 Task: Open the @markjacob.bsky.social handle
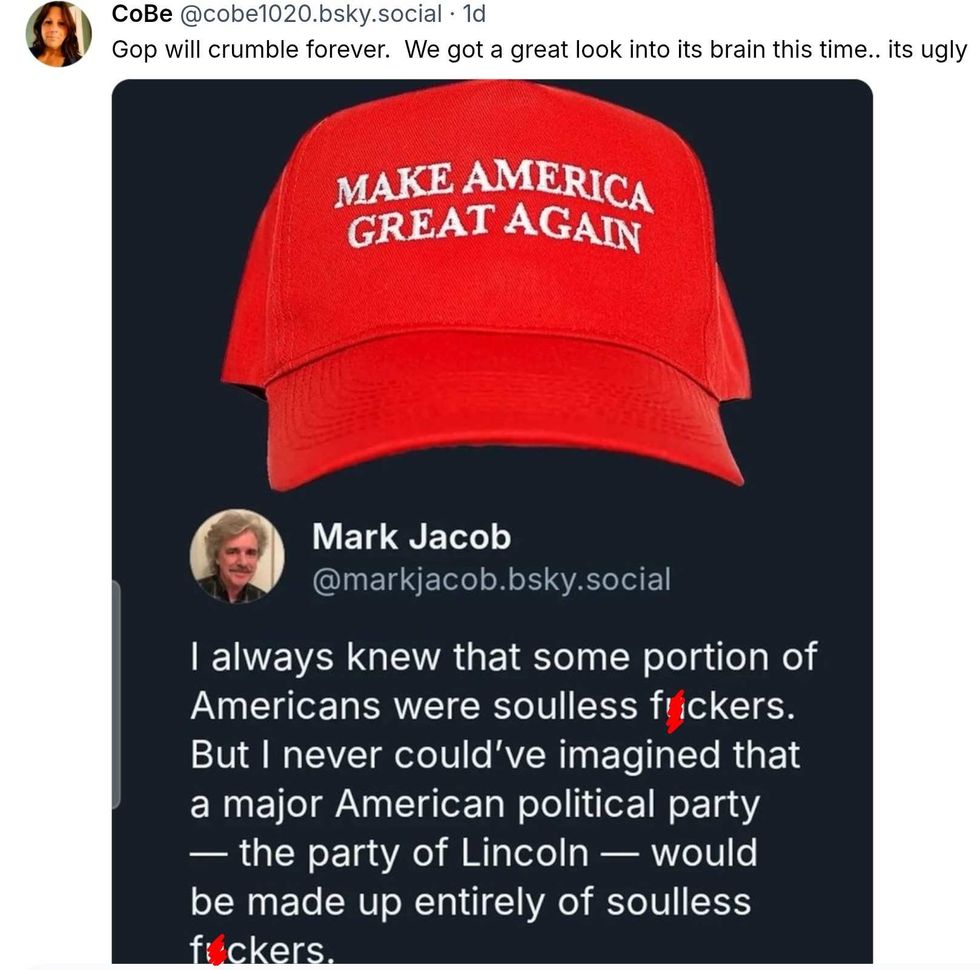coord(491,579)
